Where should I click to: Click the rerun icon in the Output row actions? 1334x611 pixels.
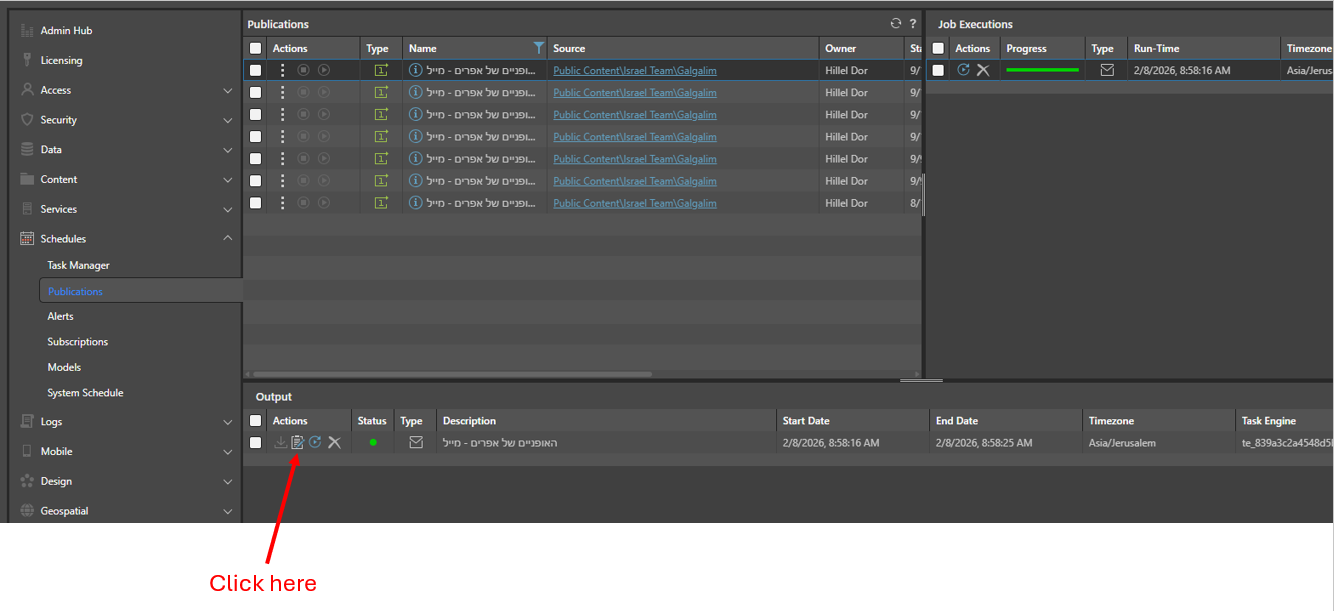(315, 442)
